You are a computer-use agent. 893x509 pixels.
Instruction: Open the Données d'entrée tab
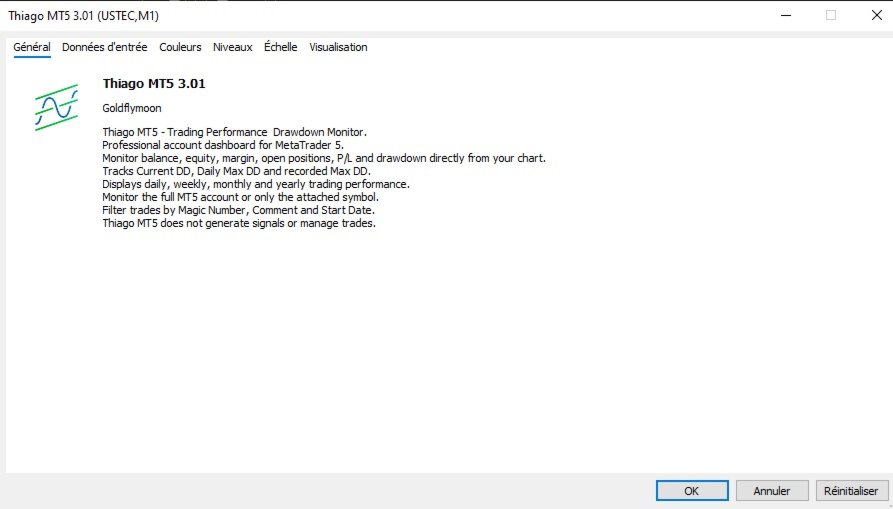point(105,47)
